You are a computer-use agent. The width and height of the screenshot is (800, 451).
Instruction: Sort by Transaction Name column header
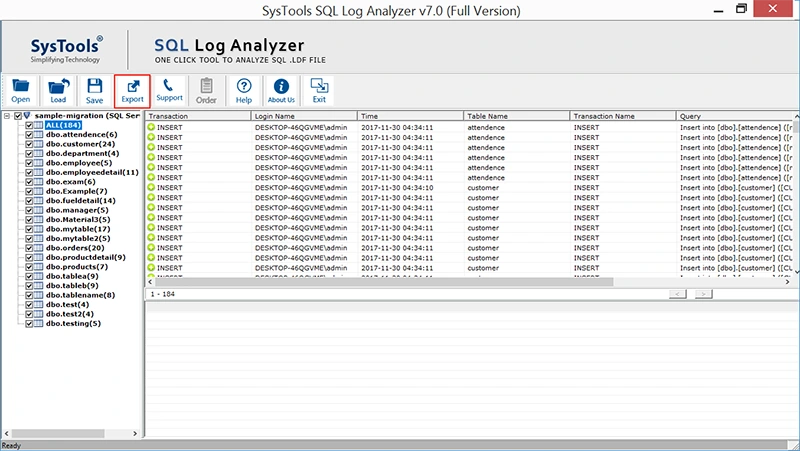click(x=622, y=116)
